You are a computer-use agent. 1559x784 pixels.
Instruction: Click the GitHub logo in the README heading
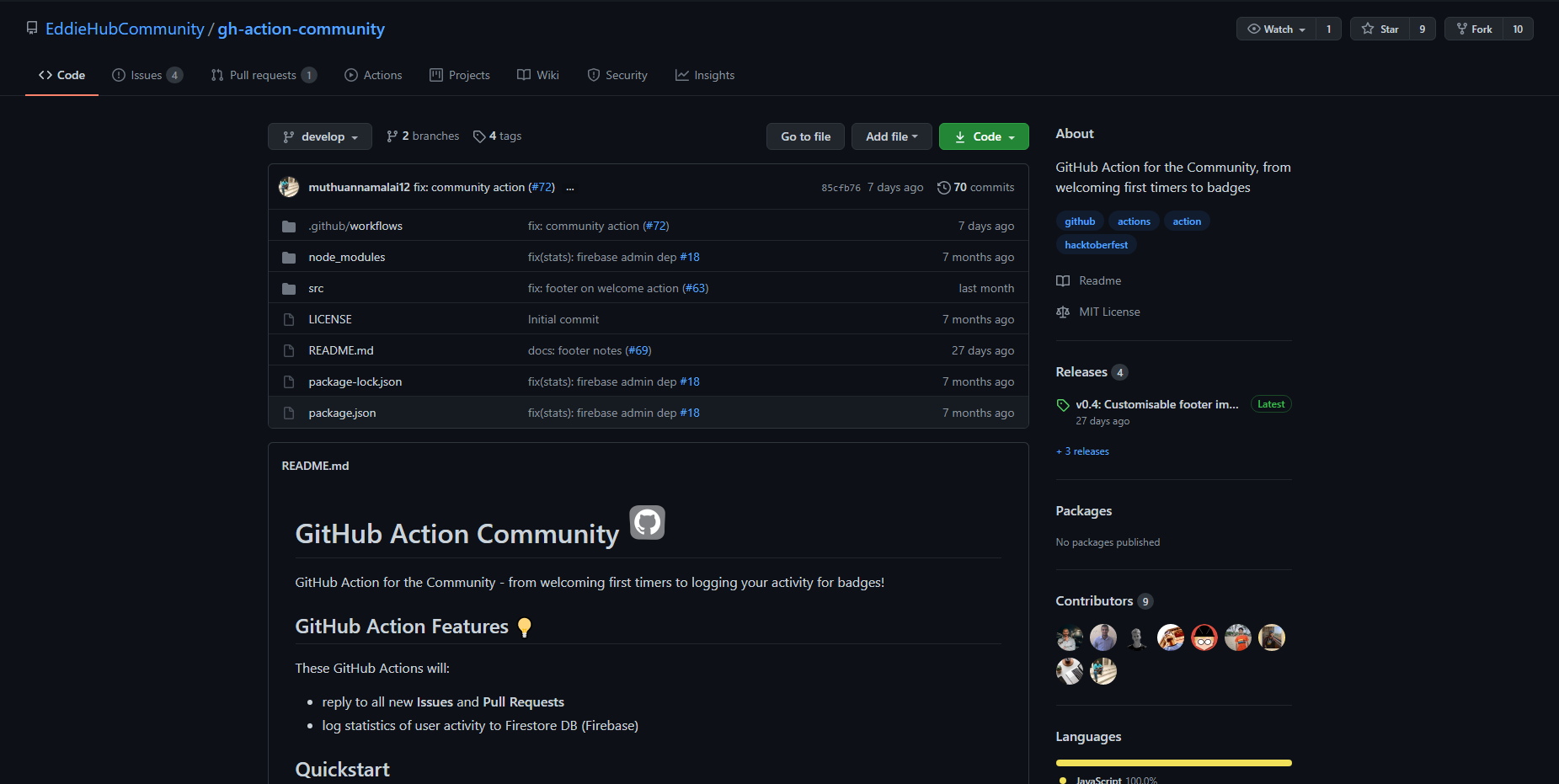[x=647, y=522]
